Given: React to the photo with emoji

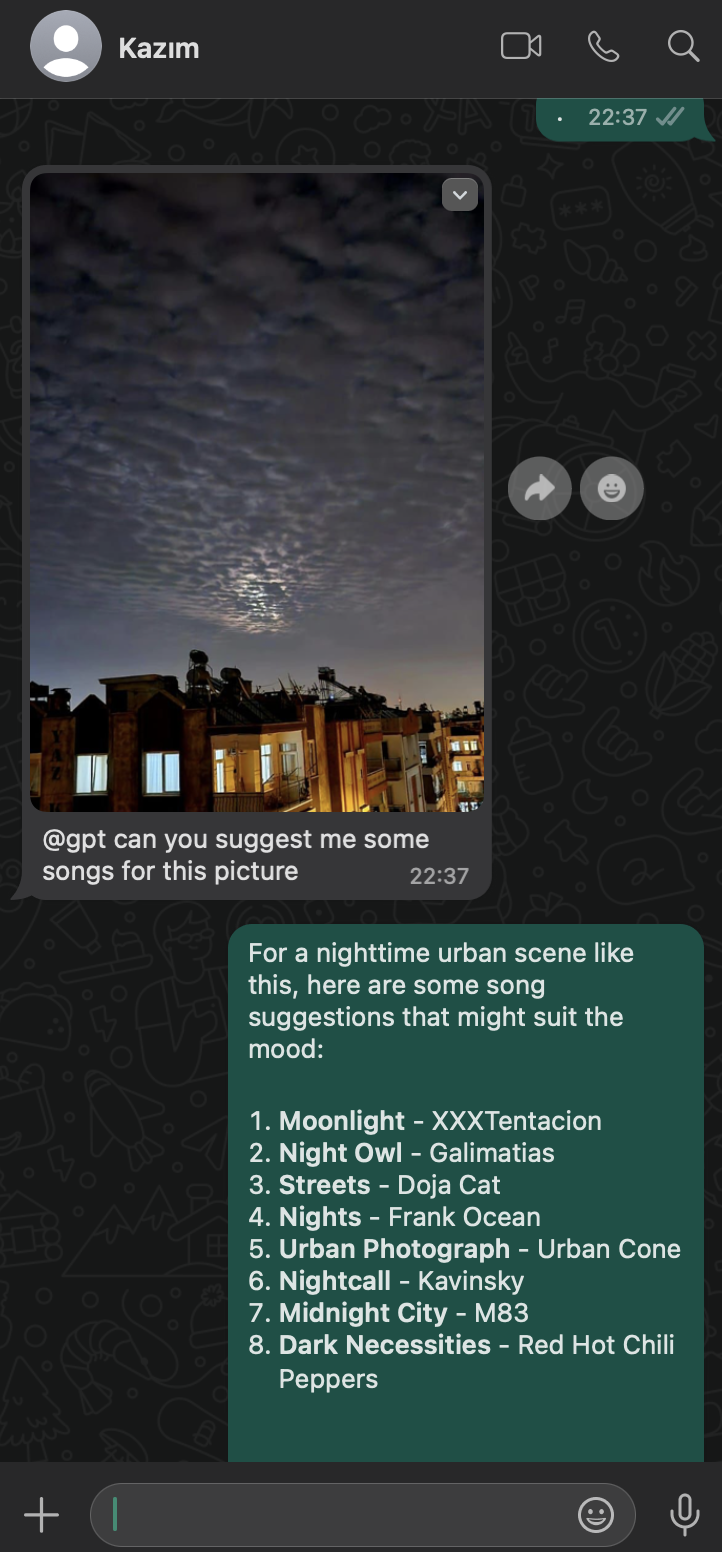Looking at the screenshot, I should [612, 488].
